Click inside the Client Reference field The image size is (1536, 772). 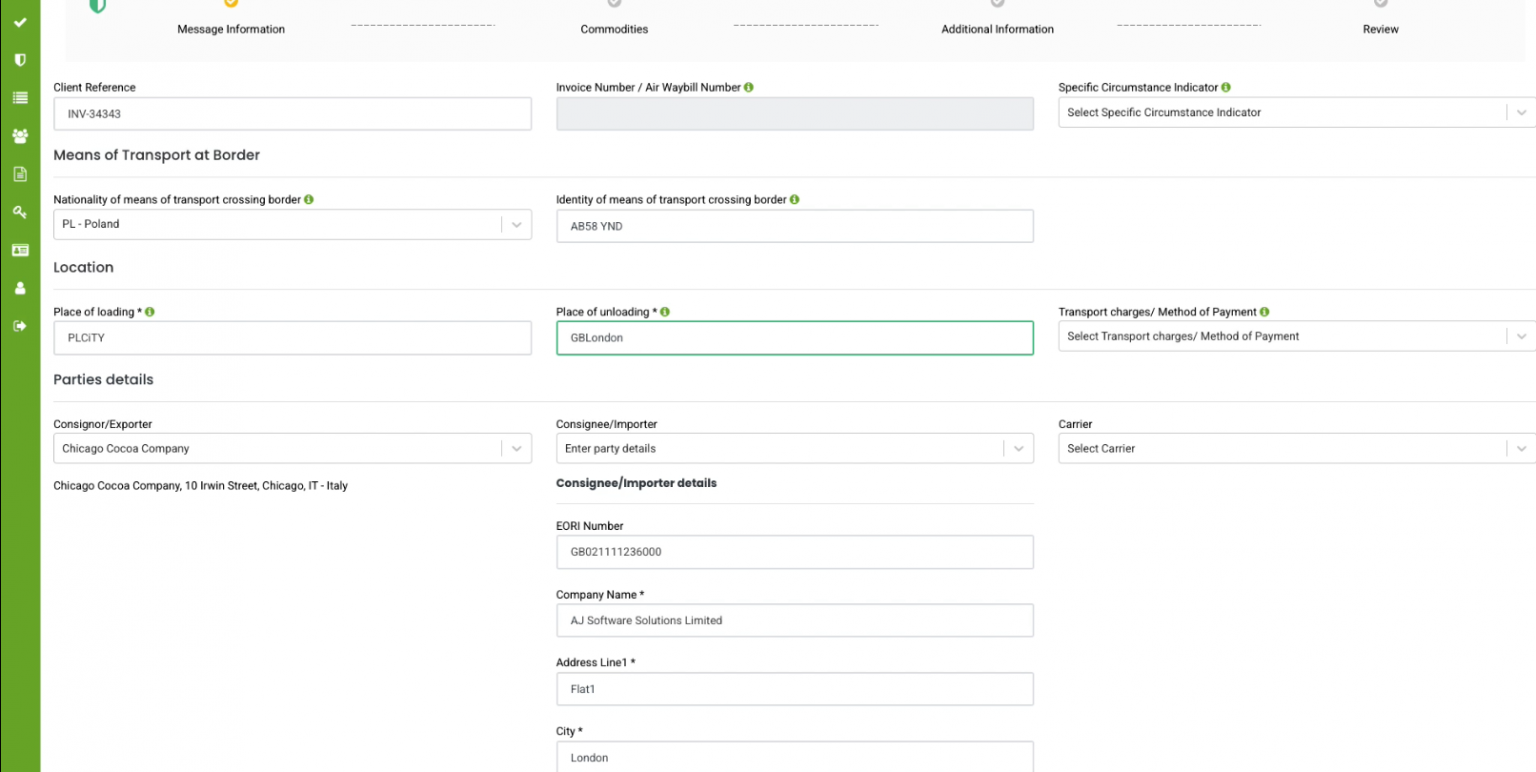coord(290,113)
